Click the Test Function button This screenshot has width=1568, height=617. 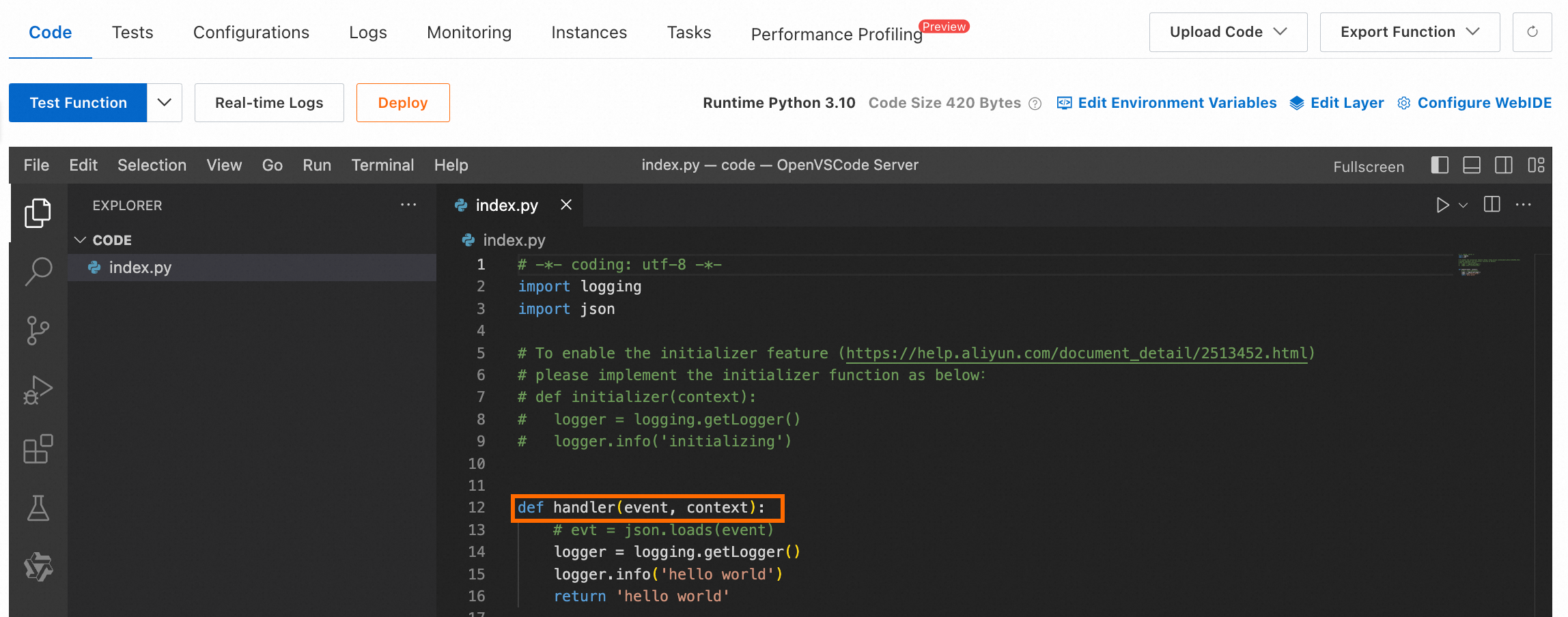(x=78, y=102)
